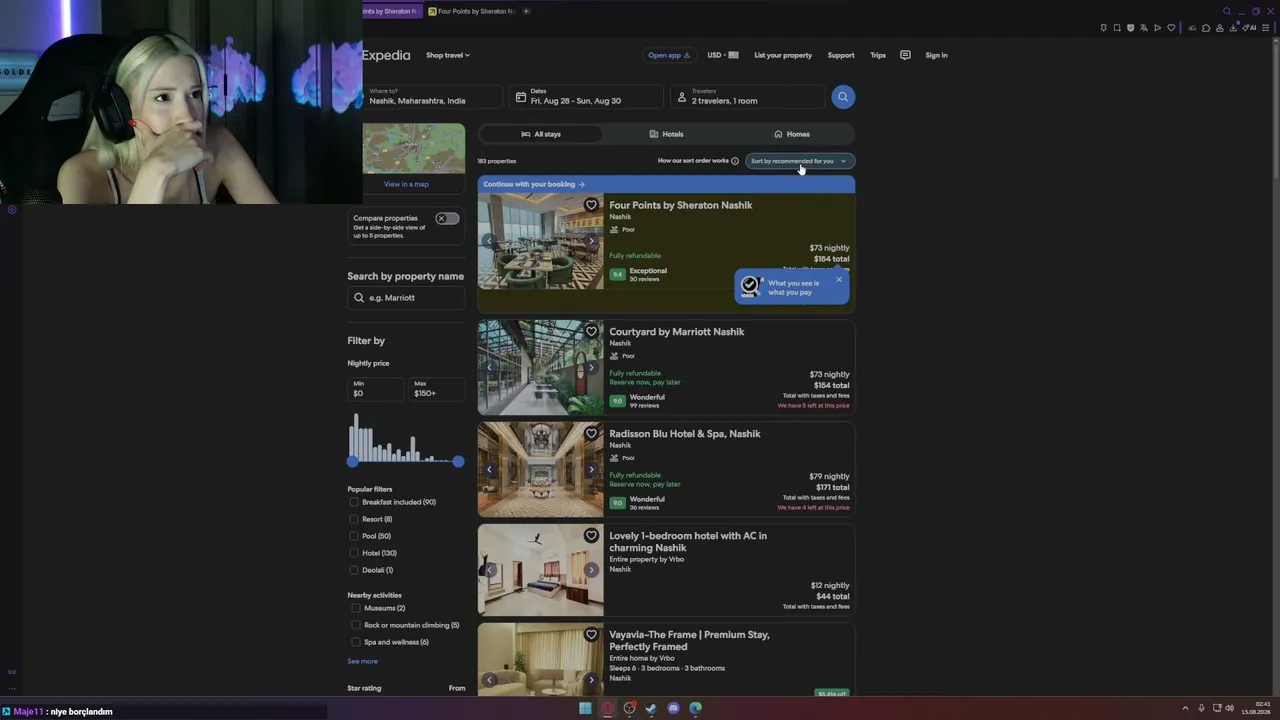Open the Travelers selector

pyautogui.click(x=747, y=97)
